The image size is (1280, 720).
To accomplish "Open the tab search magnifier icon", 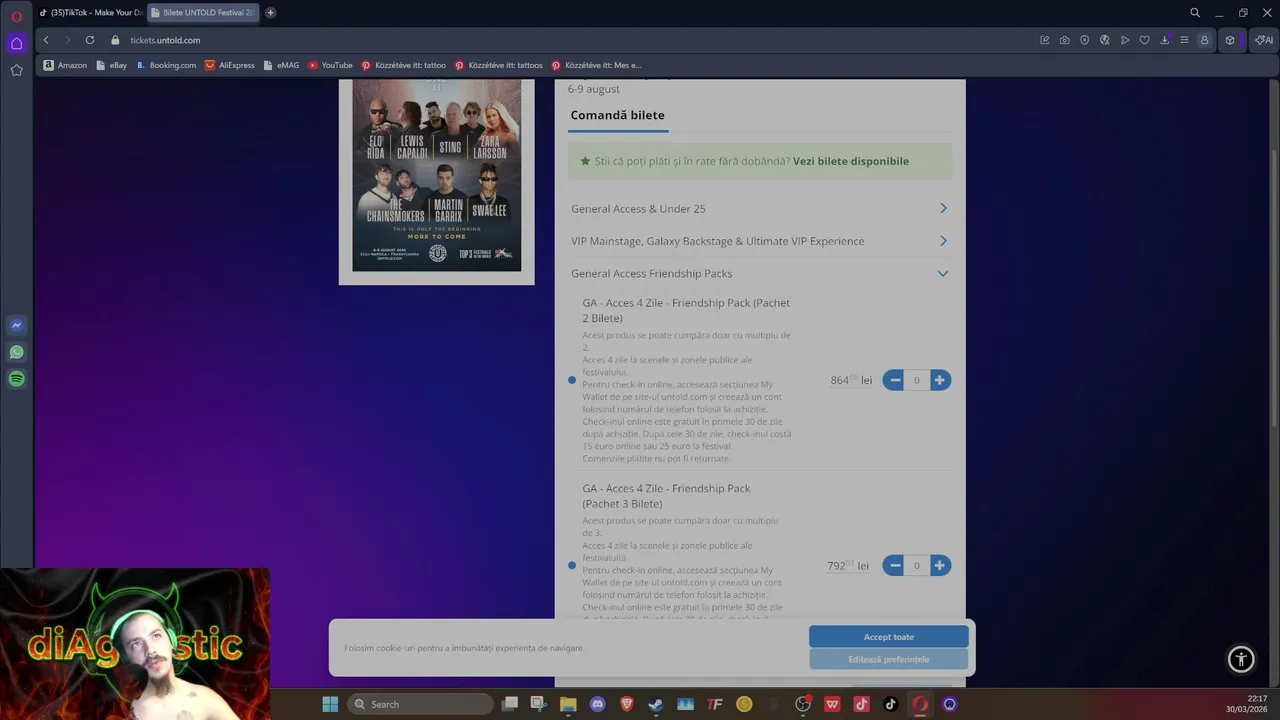I will tap(1195, 13).
